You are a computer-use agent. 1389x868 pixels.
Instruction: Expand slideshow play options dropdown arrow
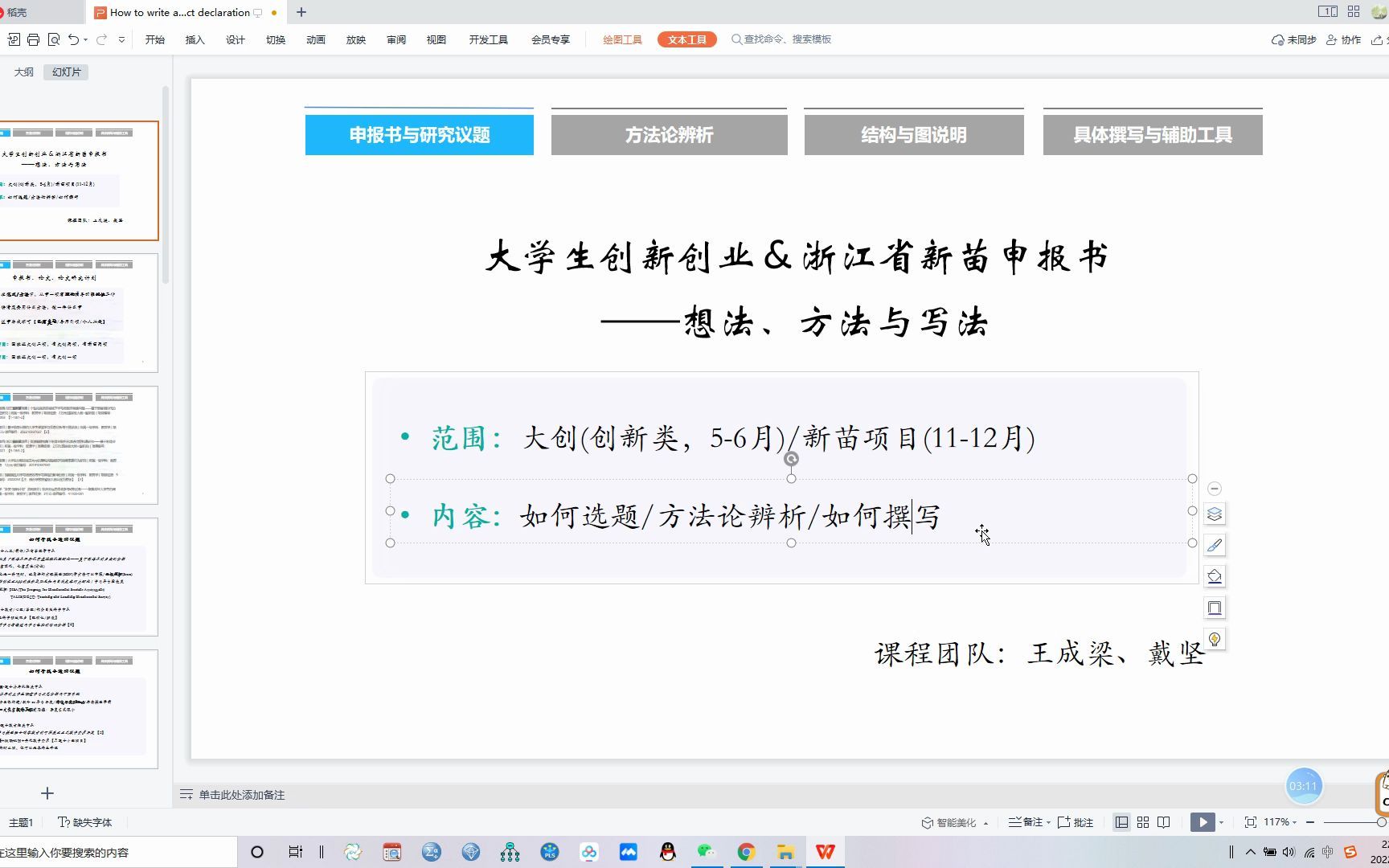tap(1221, 822)
